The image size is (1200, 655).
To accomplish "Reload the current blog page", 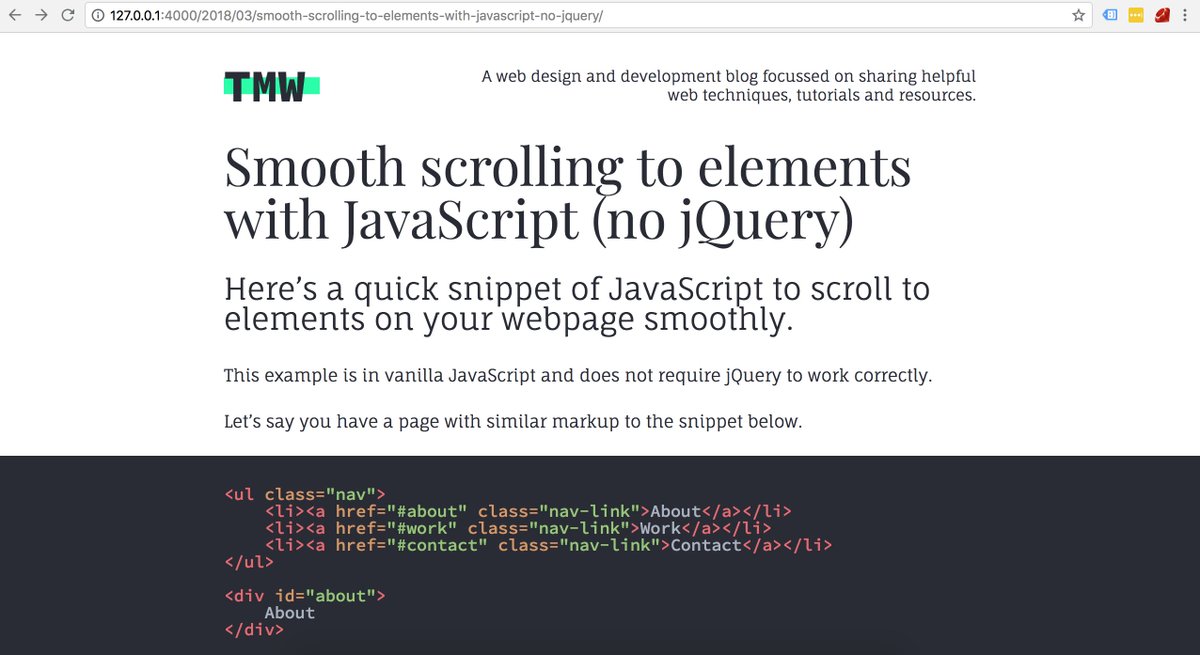I will tap(67, 15).
